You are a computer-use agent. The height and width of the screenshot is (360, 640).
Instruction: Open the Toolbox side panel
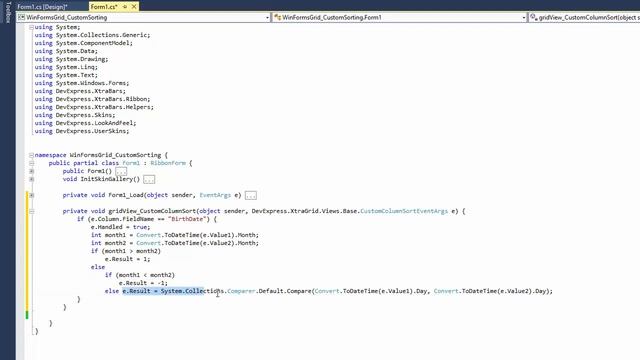9,12
